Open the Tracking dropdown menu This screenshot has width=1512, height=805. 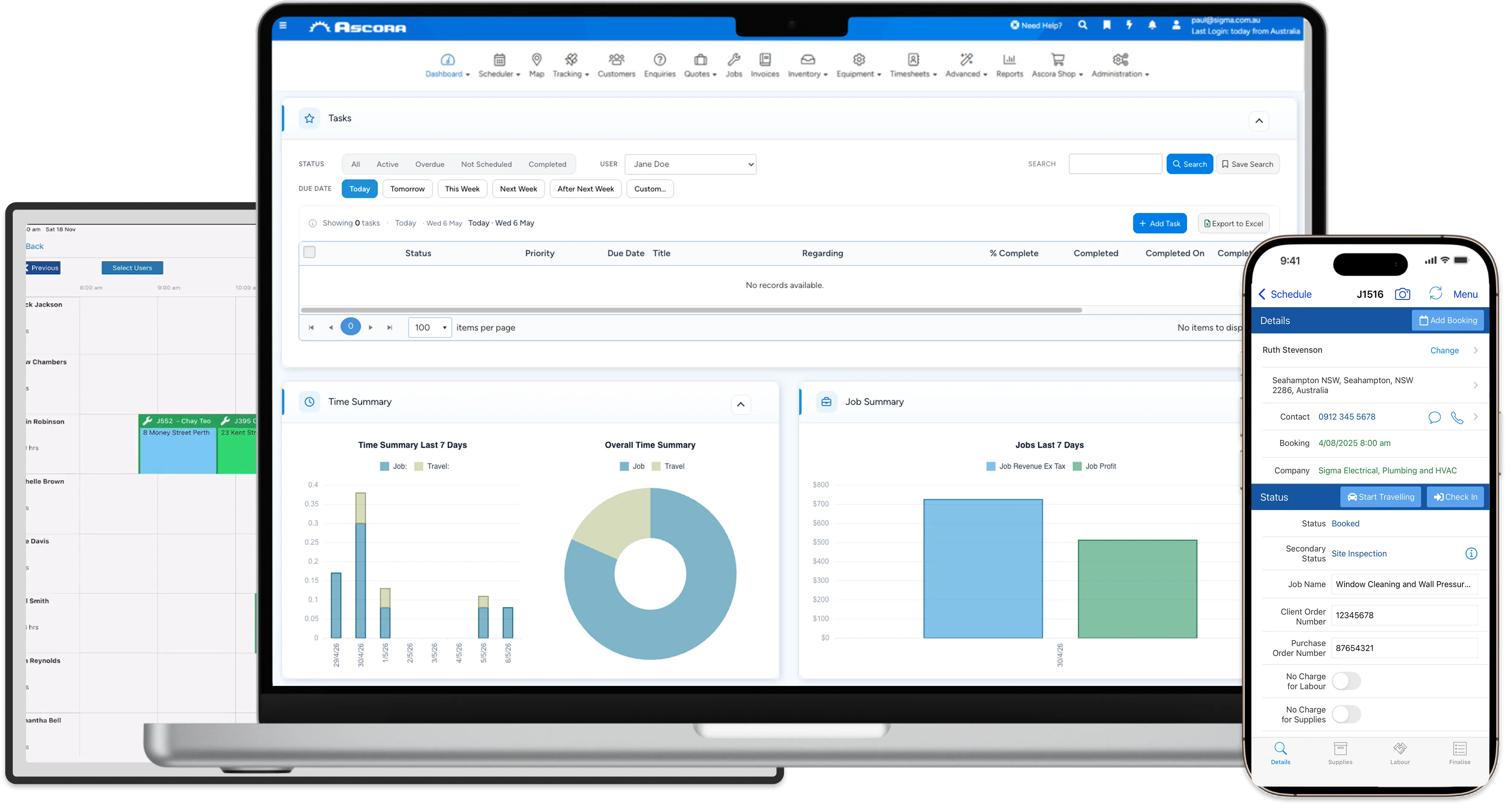[x=570, y=65]
